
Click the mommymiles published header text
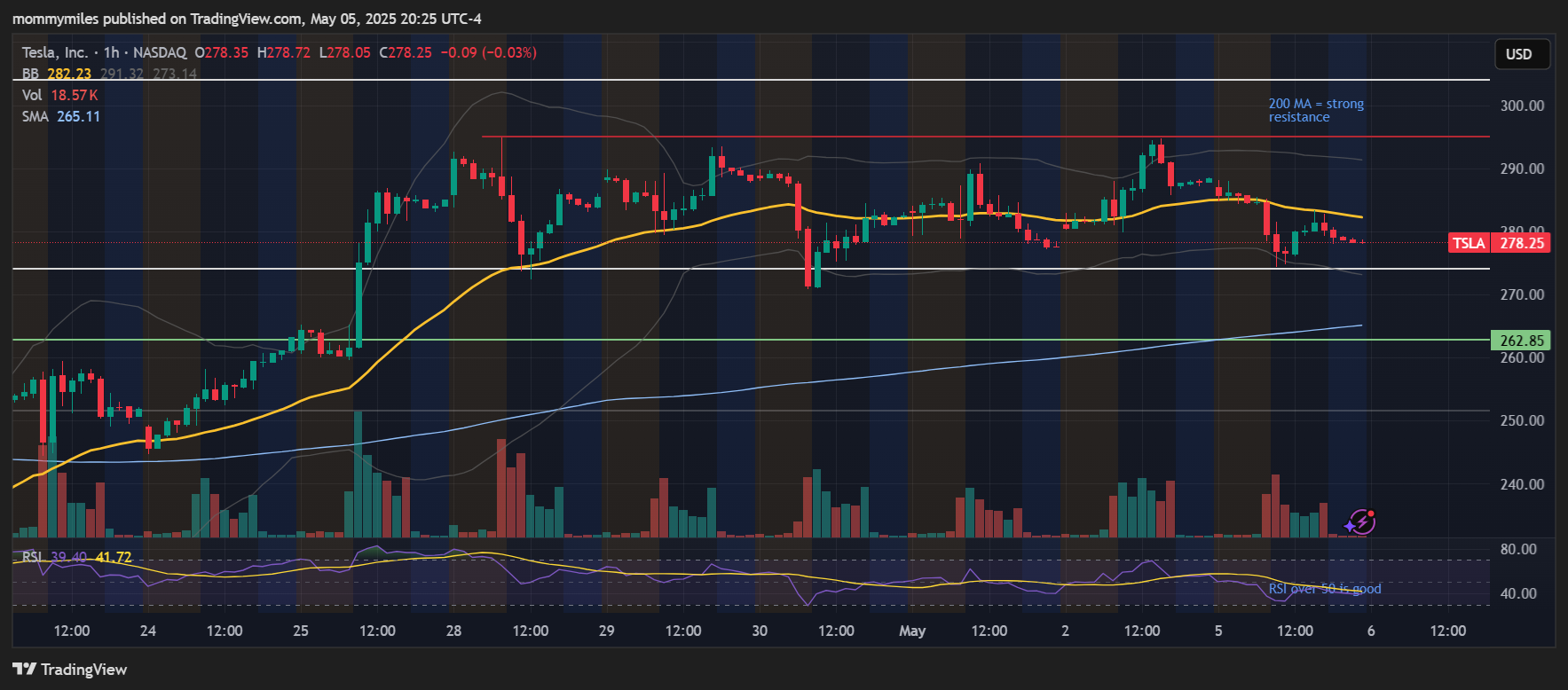click(247, 19)
